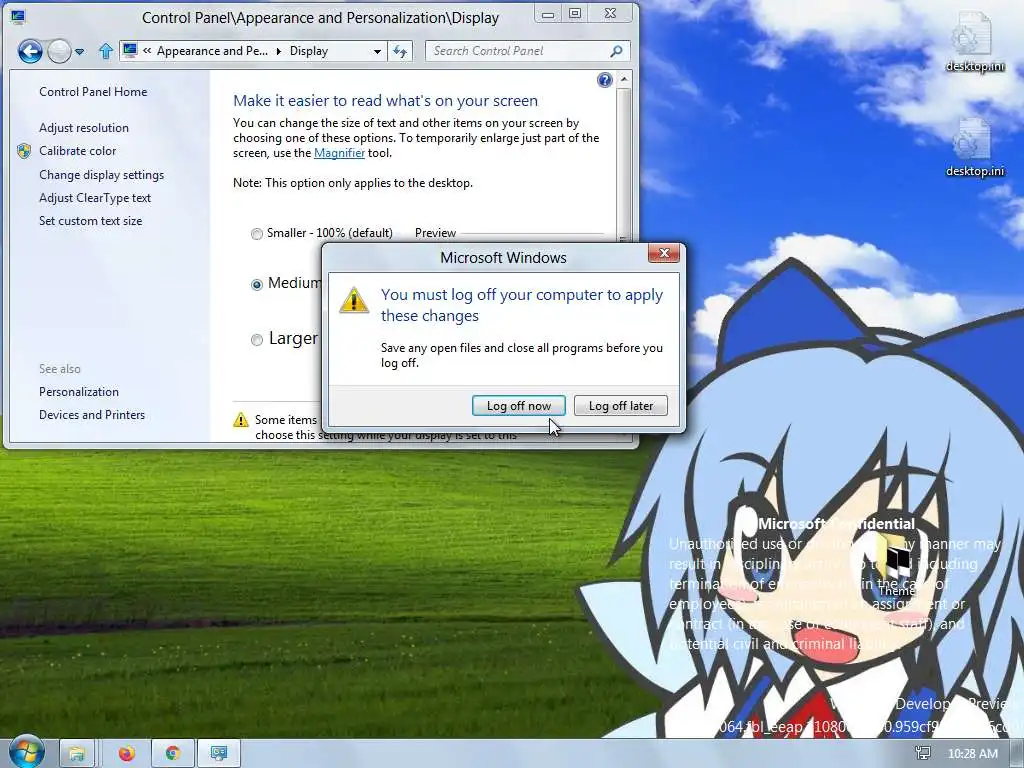Image resolution: width=1024 pixels, height=768 pixels.
Task: Switch to Control Panel taskbar button
Action: click(x=219, y=754)
